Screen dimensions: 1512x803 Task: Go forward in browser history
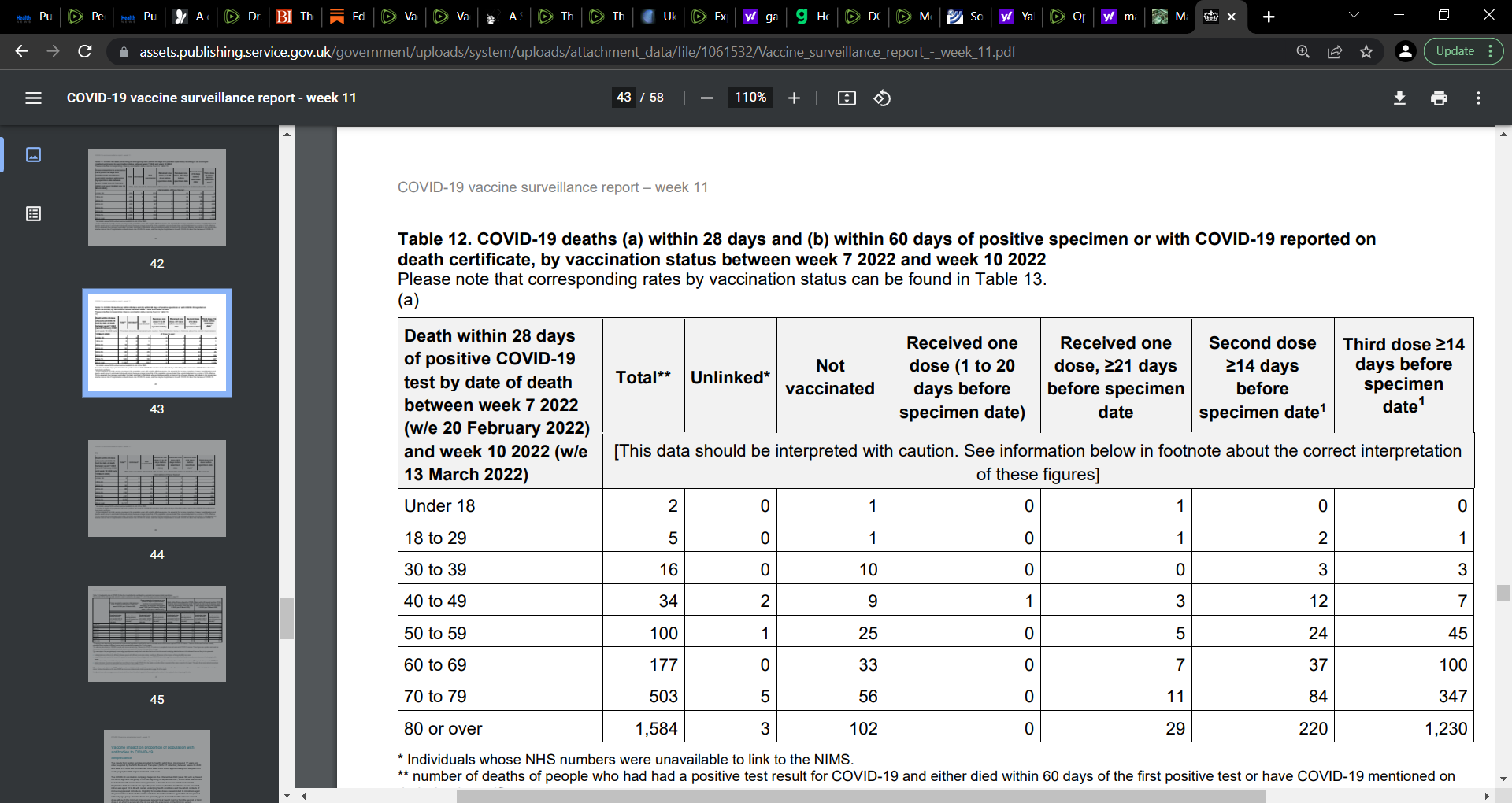pyautogui.click(x=53, y=51)
